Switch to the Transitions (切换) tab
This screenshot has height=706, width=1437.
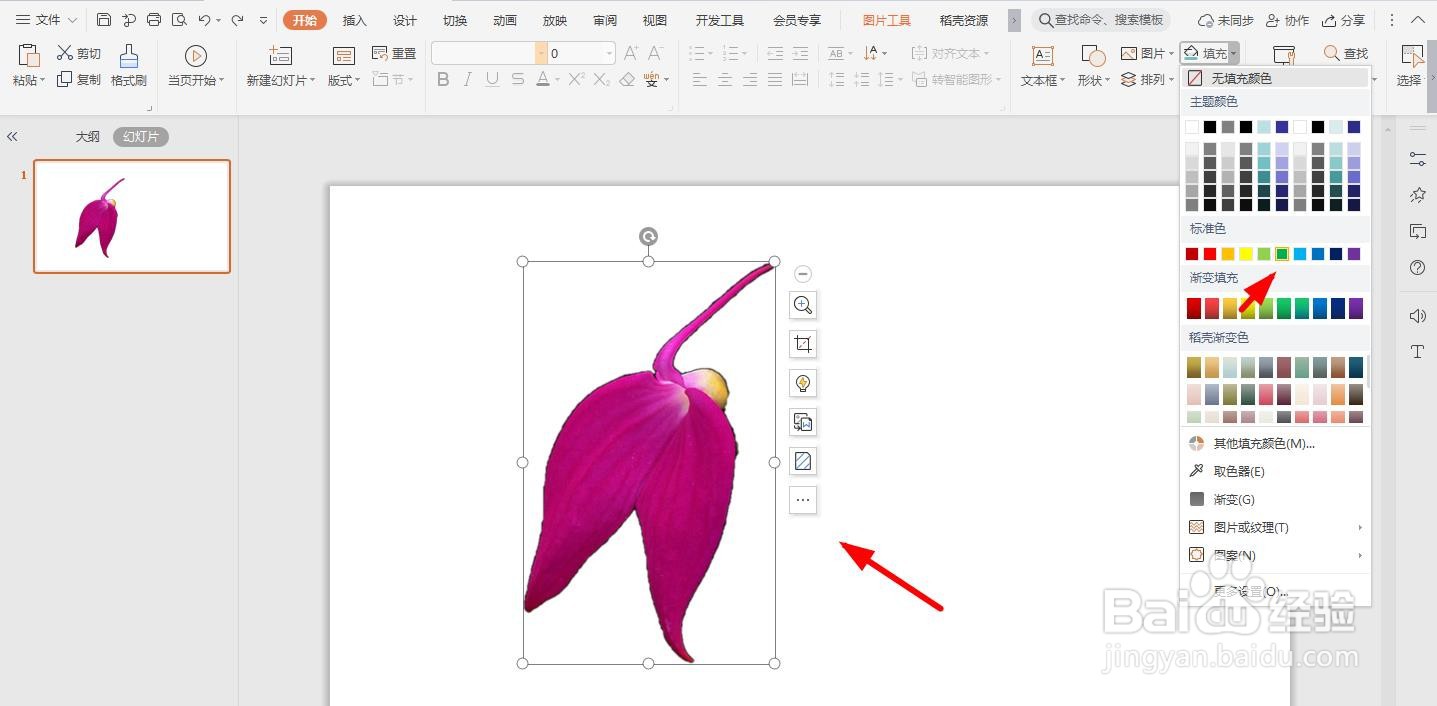(x=455, y=20)
